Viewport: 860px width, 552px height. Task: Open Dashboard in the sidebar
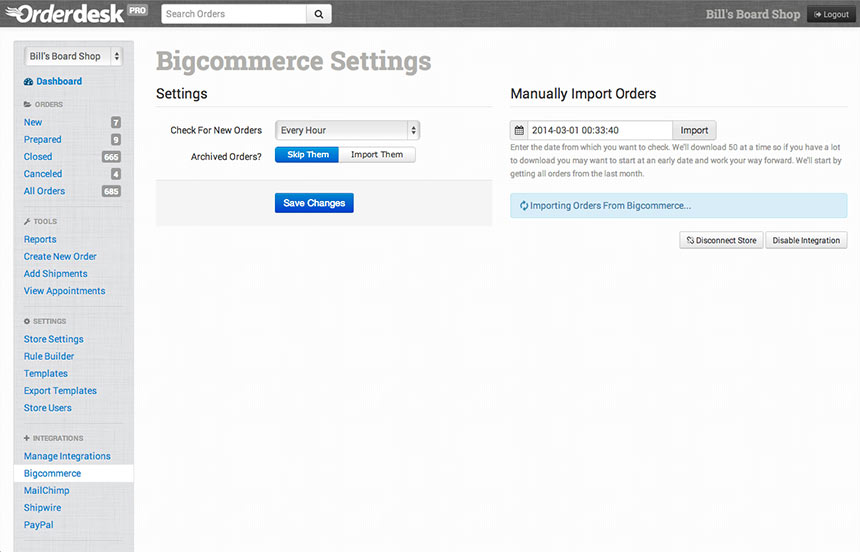[x=59, y=82]
